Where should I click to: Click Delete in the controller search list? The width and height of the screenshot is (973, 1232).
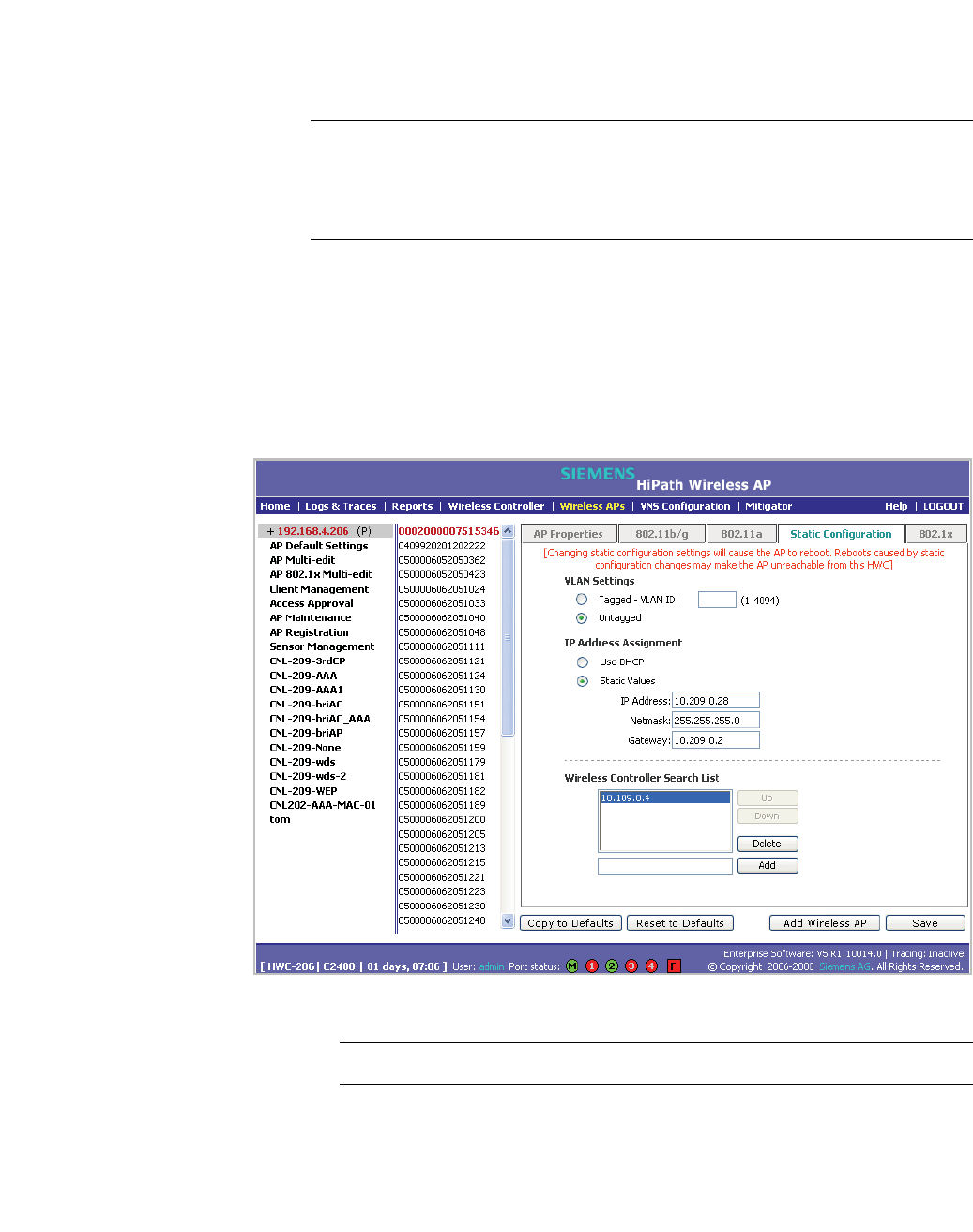pos(767,844)
